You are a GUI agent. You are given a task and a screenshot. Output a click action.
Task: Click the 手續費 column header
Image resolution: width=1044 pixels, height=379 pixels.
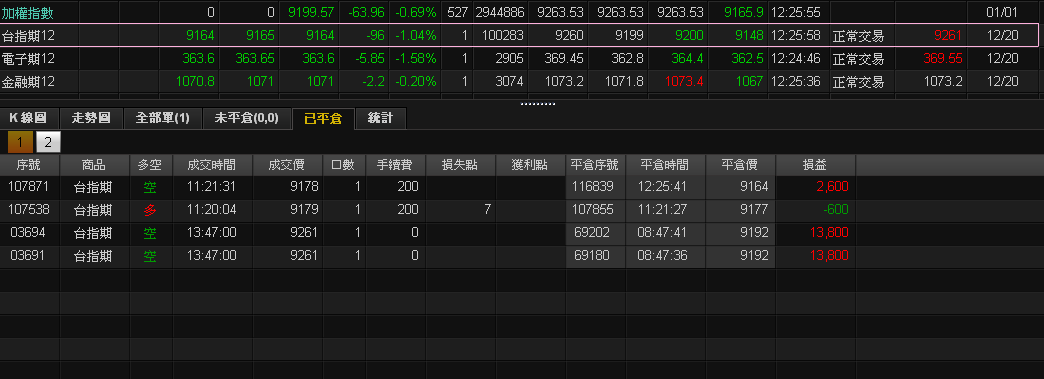click(395, 165)
